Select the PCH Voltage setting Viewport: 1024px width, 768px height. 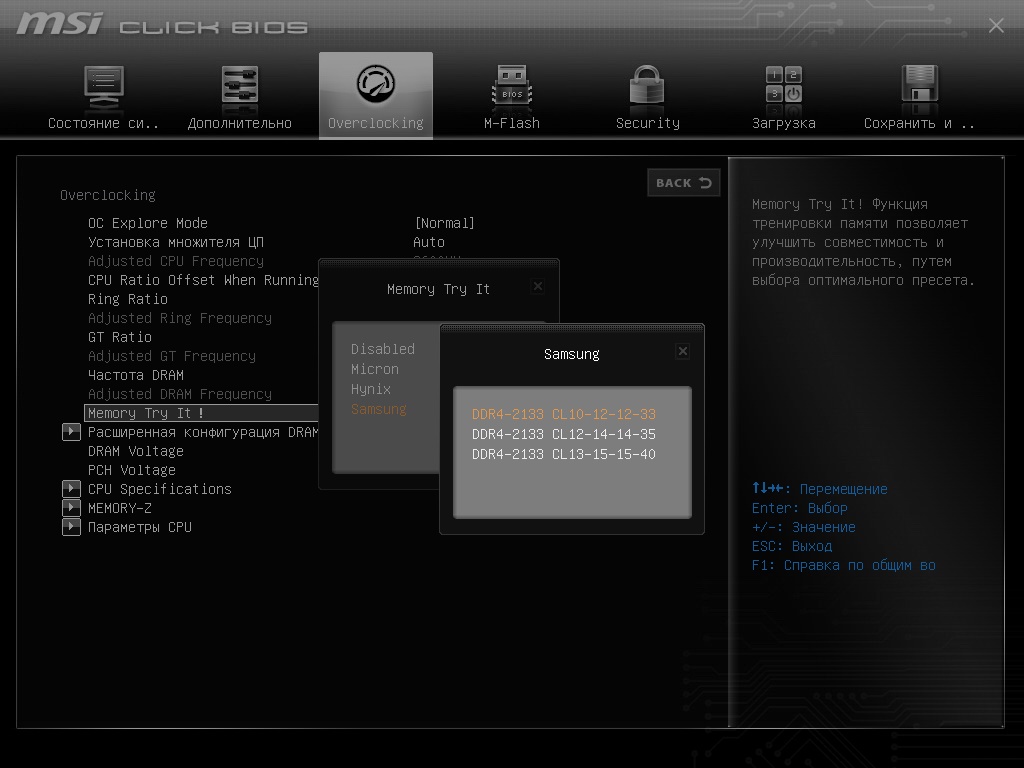coord(132,470)
